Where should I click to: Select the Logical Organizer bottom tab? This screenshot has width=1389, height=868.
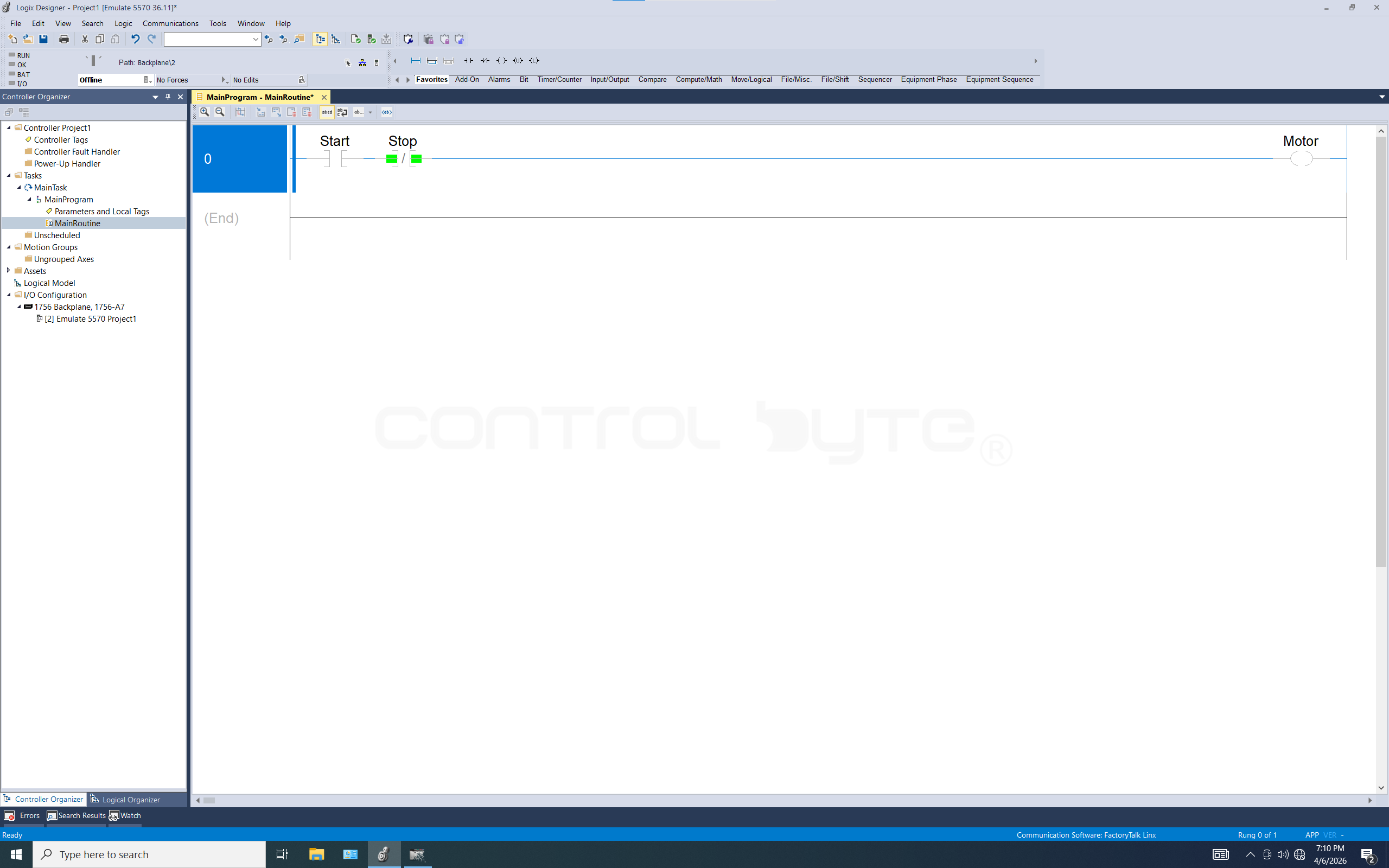[x=126, y=799]
